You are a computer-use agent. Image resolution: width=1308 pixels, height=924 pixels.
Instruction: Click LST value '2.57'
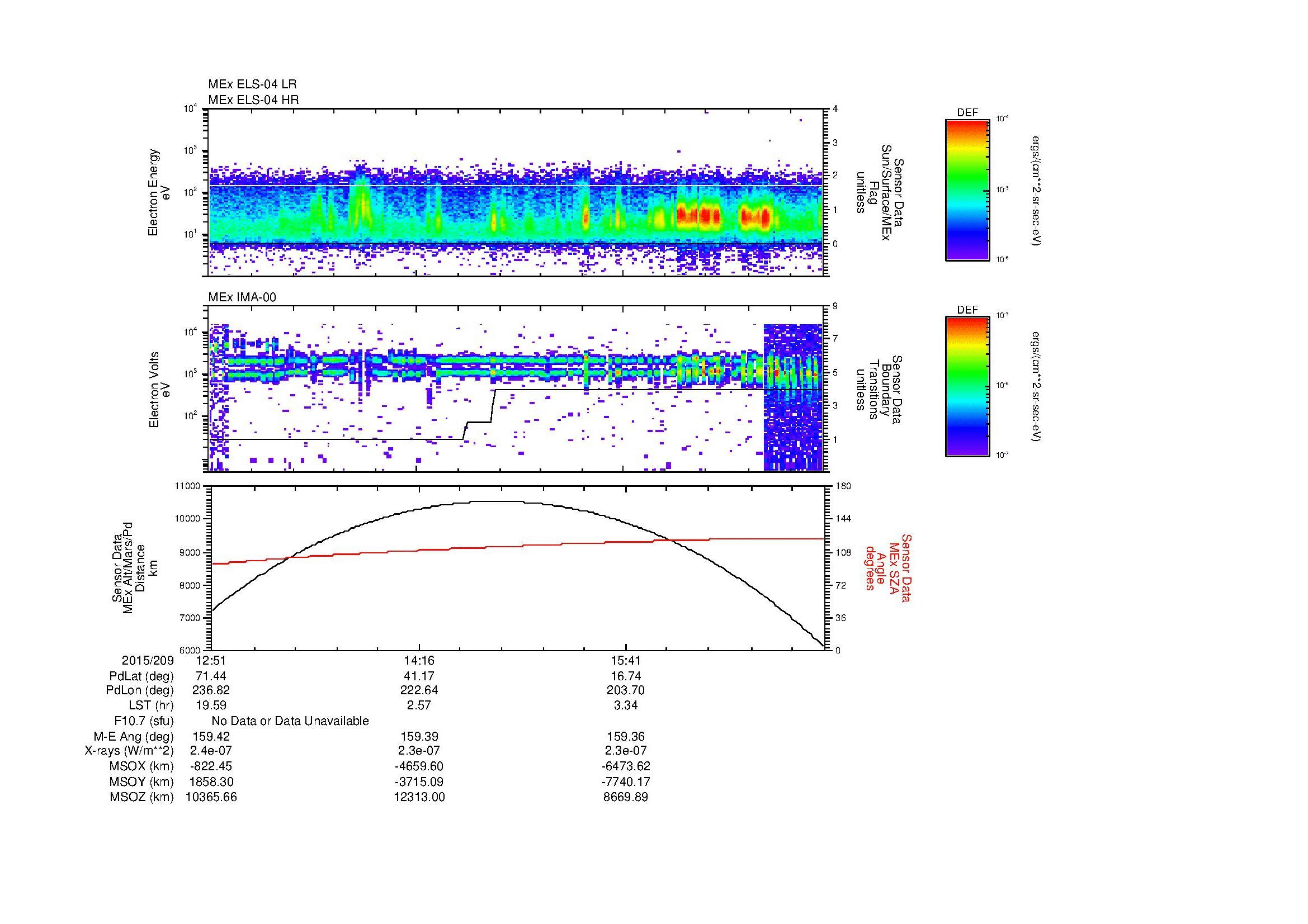[419, 705]
